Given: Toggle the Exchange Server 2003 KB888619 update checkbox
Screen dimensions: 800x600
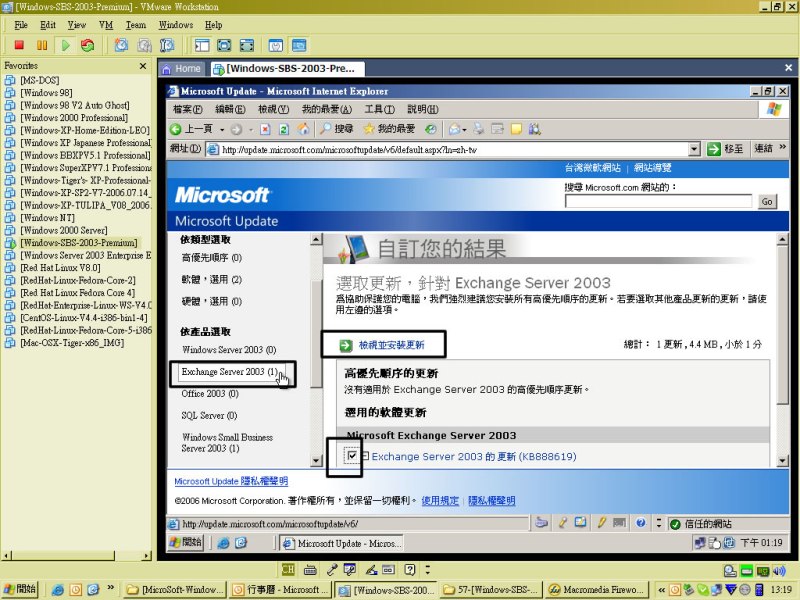Looking at the screenshot, I should pyautogui.click(x=352, y=455).
